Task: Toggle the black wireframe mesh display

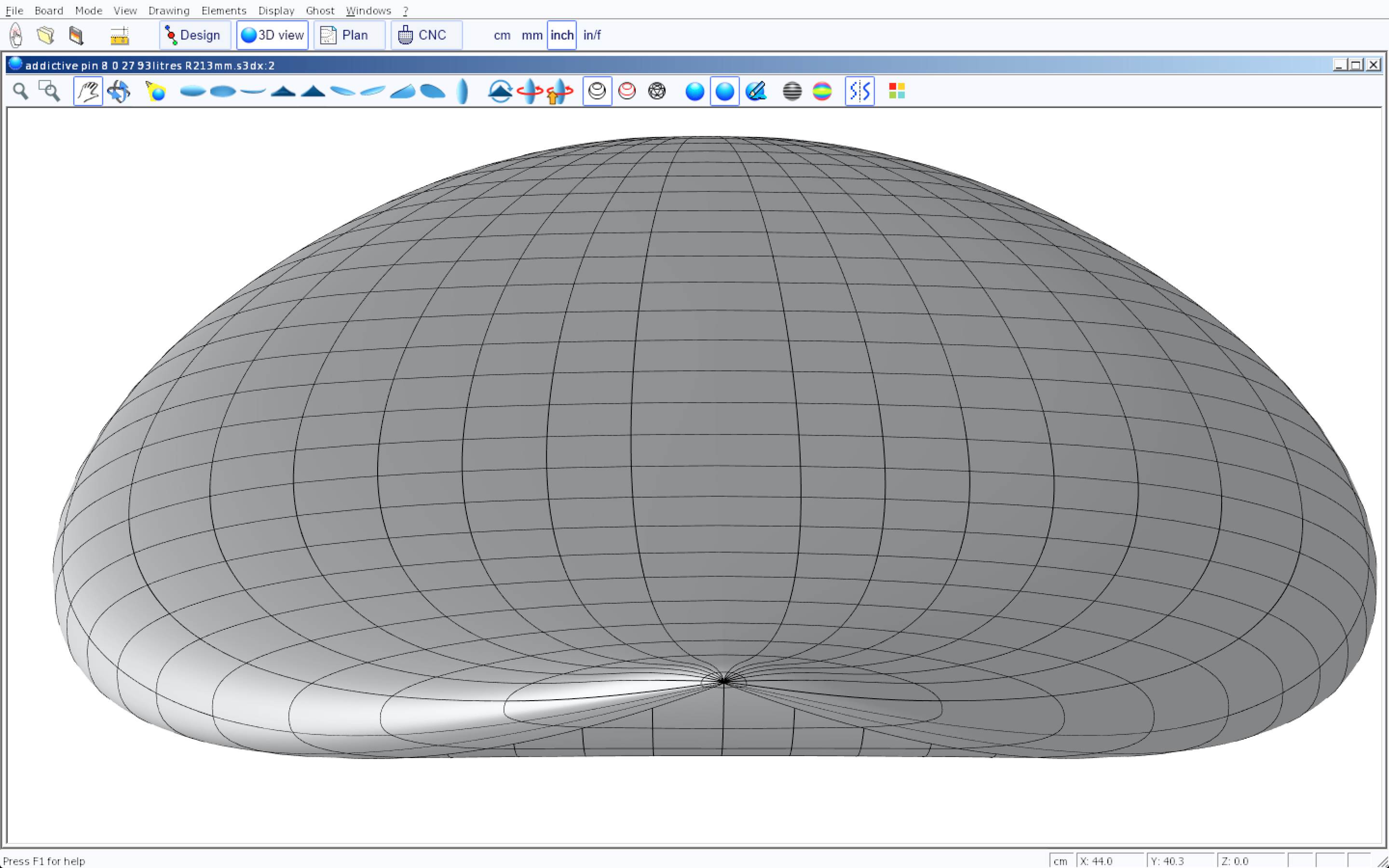Action: click(x=597, y=91)
